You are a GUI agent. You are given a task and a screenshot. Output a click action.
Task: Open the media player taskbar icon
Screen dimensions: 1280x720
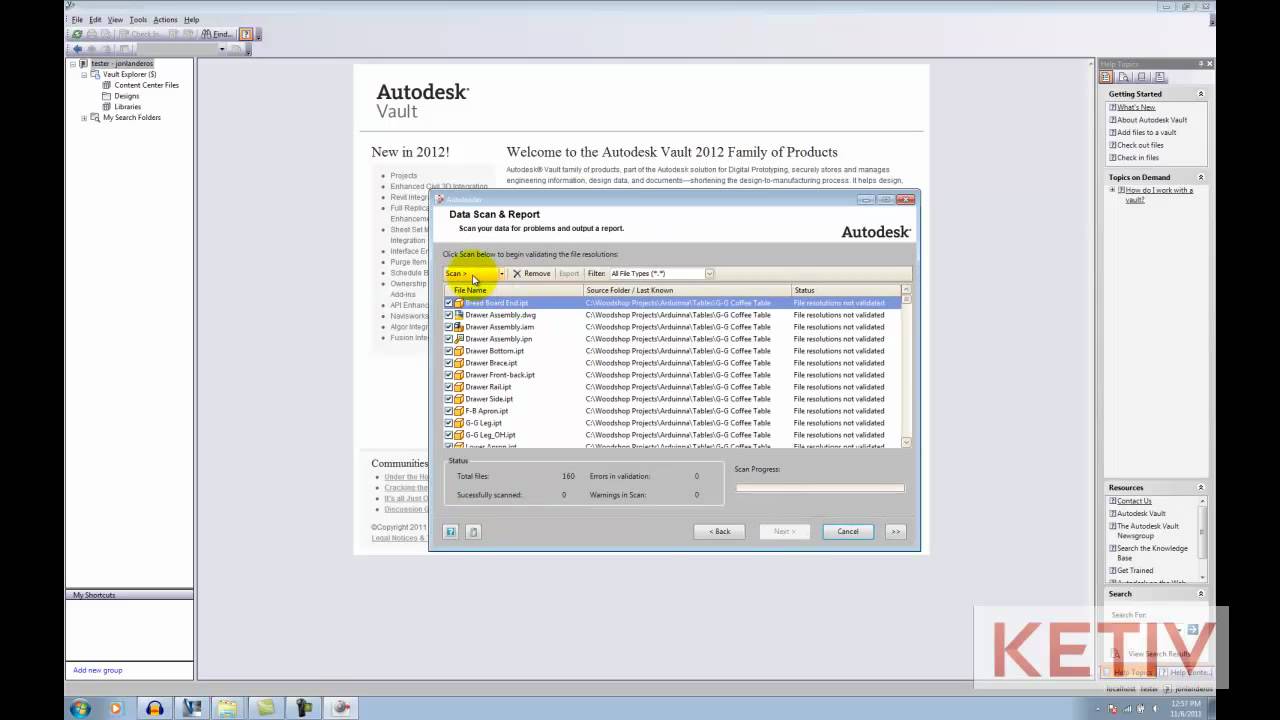point(115,708)
